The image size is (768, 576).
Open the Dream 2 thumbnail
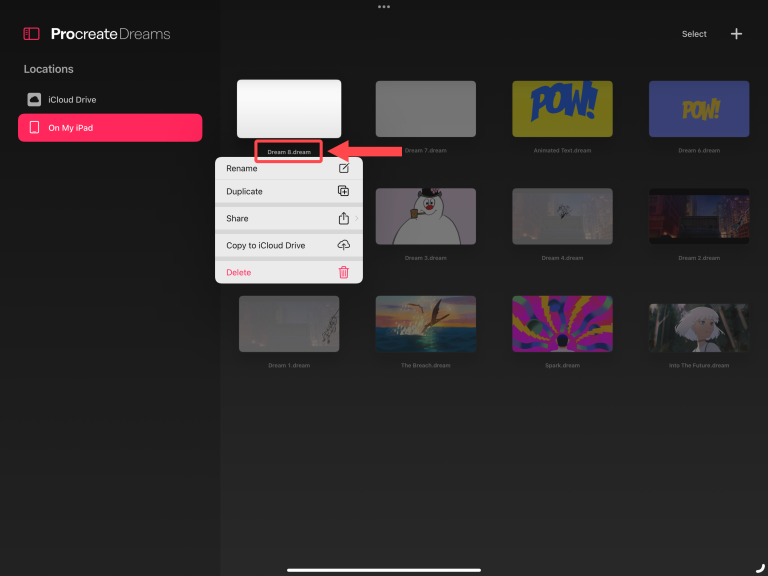pos(699,216)
